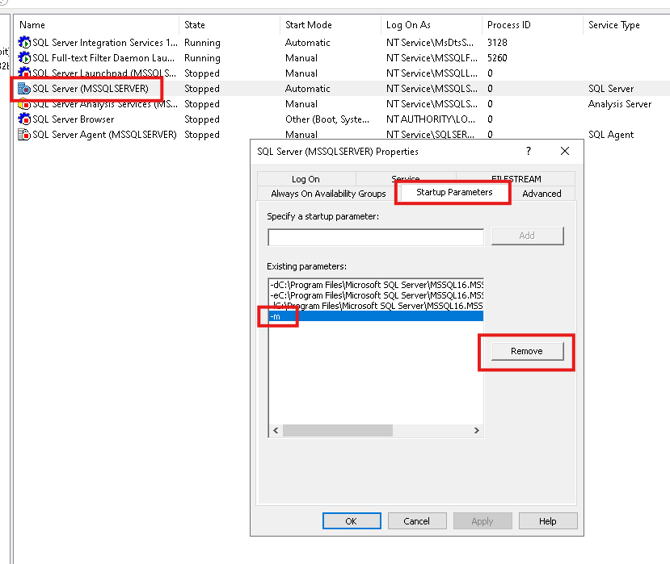Select the -eC:\Program Files parameter row
The image size is (670, 564).
[376, 295]
